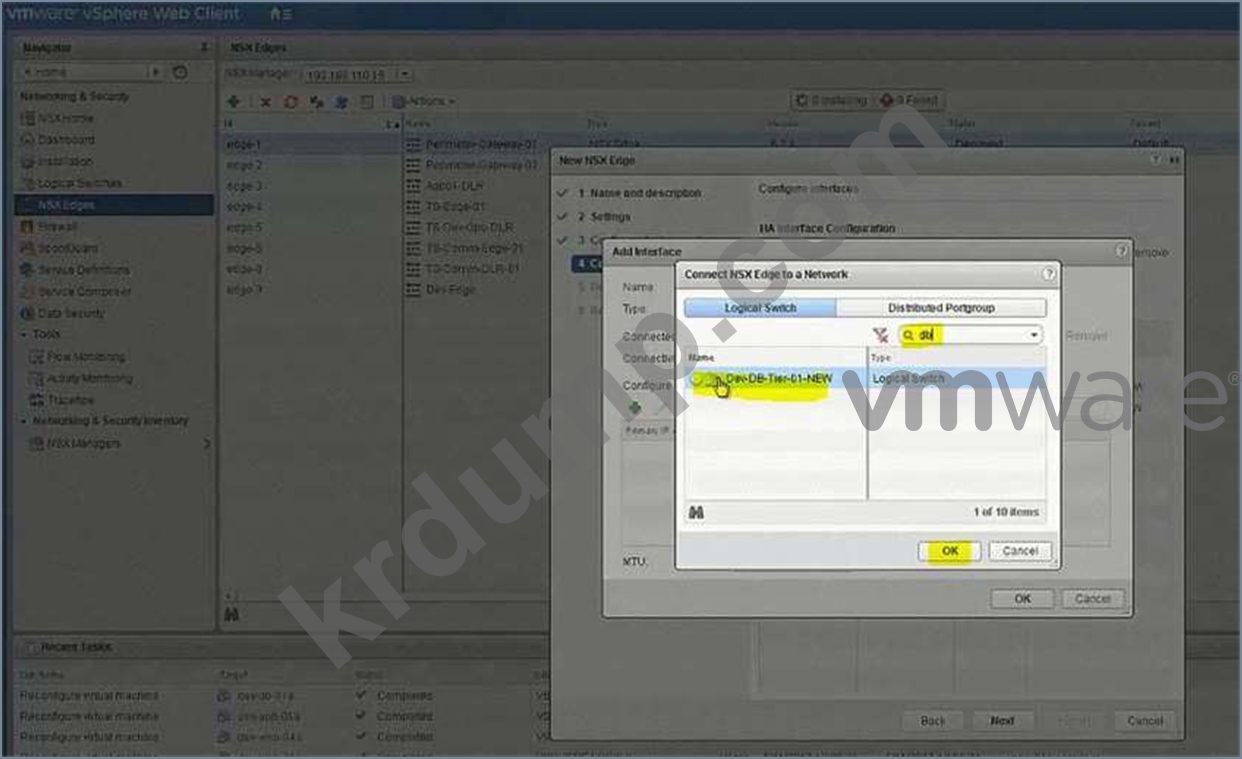The width and height of the screenshot is (1242, 759).
Task: Click the binoculars find icon in network list
Action: 697,512
